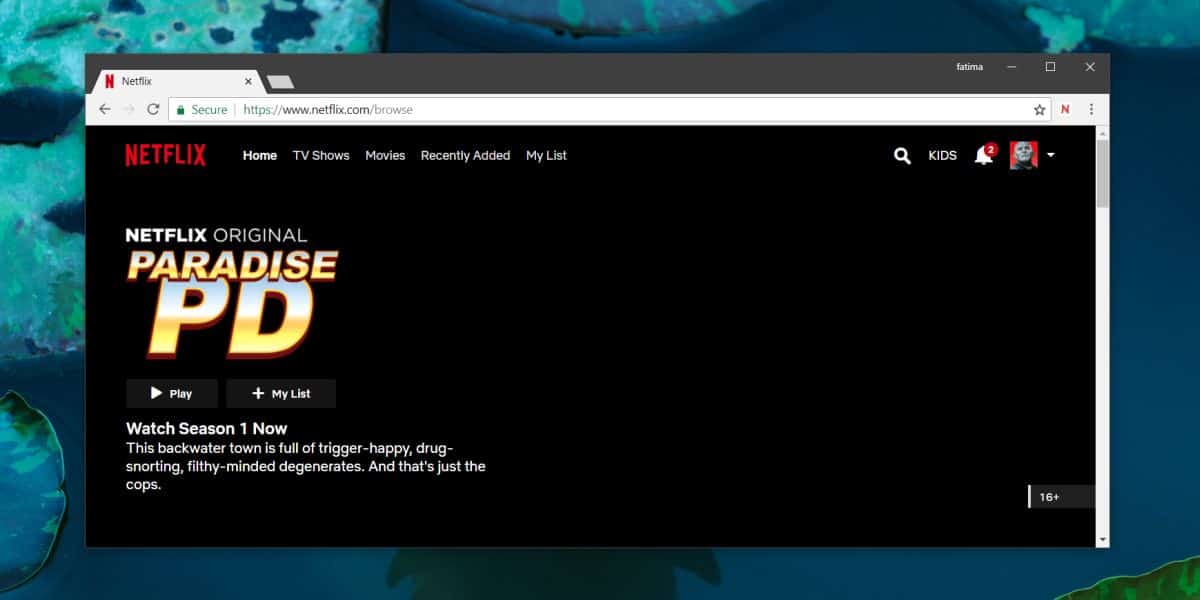Open notifications via the bell icon
Image resolution: width=1200 pixels, height=600 pixels.
pyautogui.click(x=982, y=156)
